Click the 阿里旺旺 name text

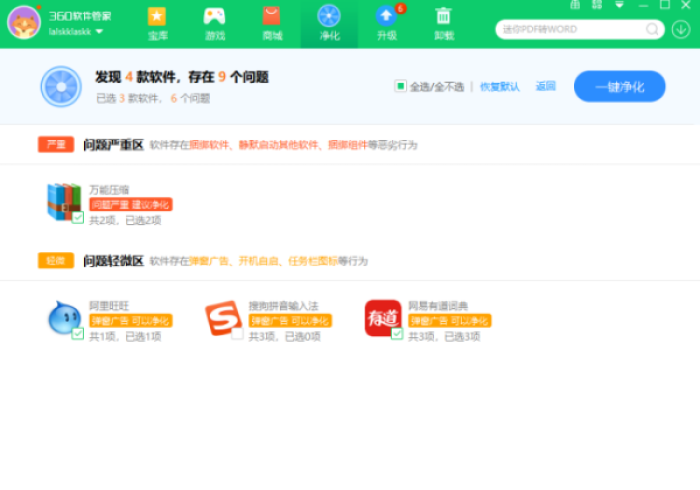(x=109, y=306)
